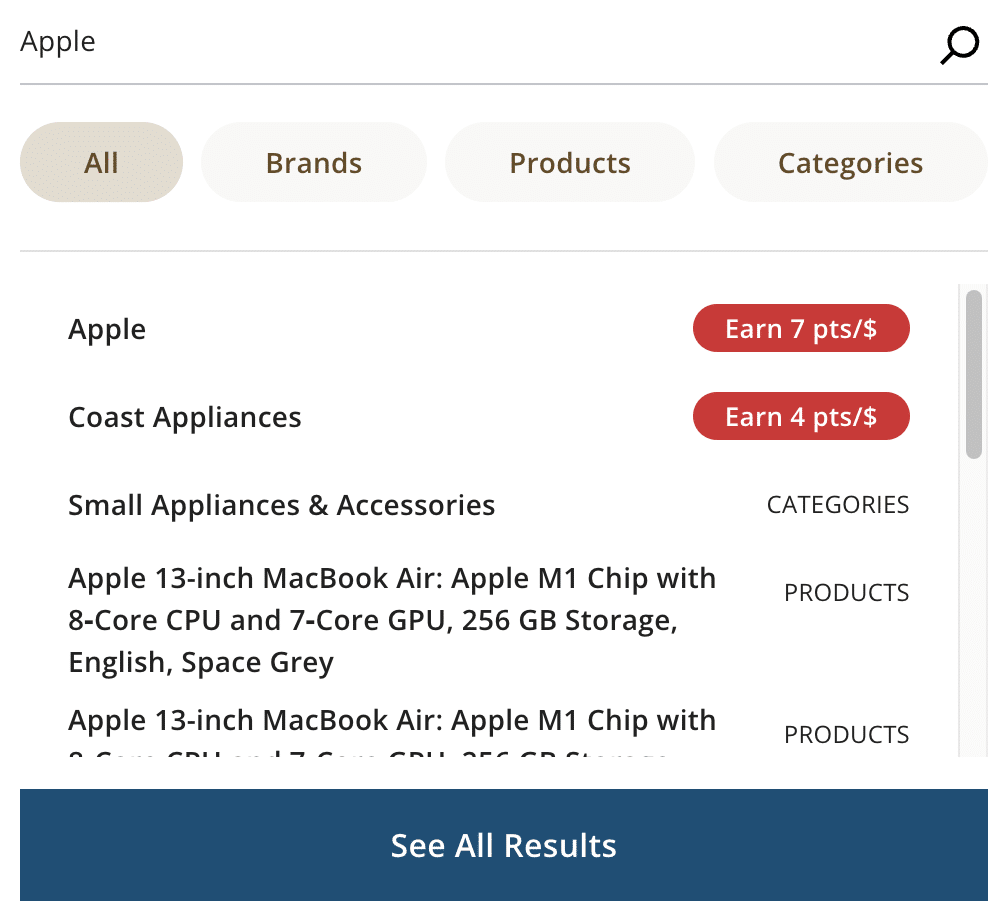Screen dimensions: 1006x912
Task: Click the 'Earn 4 pts/$' badge
Action: pyautogui.click(x=801, y=417)
